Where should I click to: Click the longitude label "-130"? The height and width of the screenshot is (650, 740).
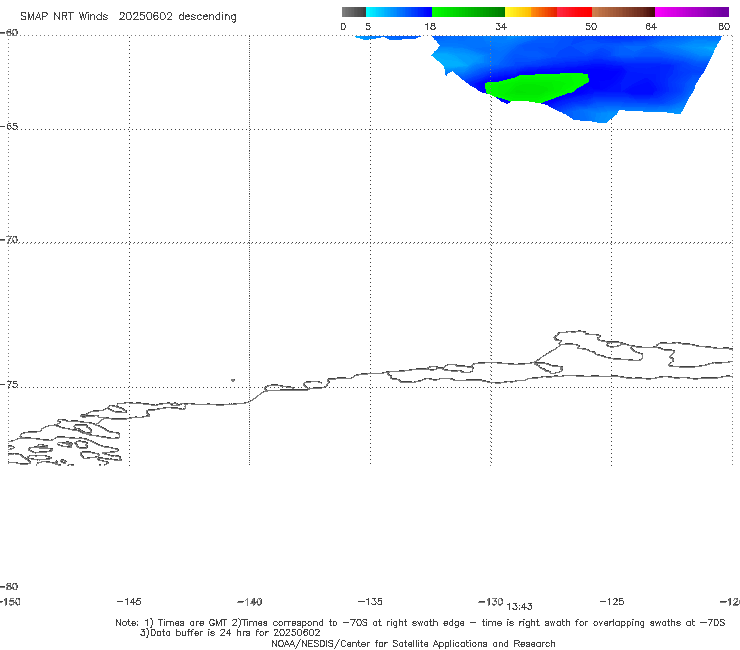(x=491, y=602)
